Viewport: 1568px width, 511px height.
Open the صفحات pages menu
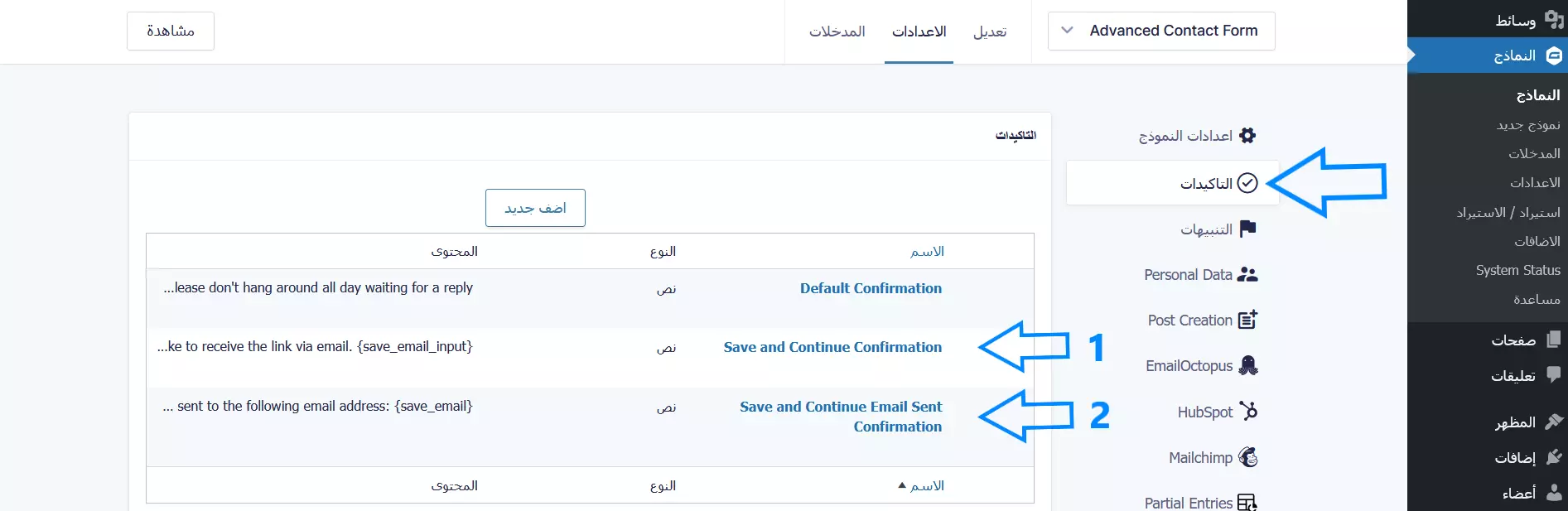(x=1513, y=340)
